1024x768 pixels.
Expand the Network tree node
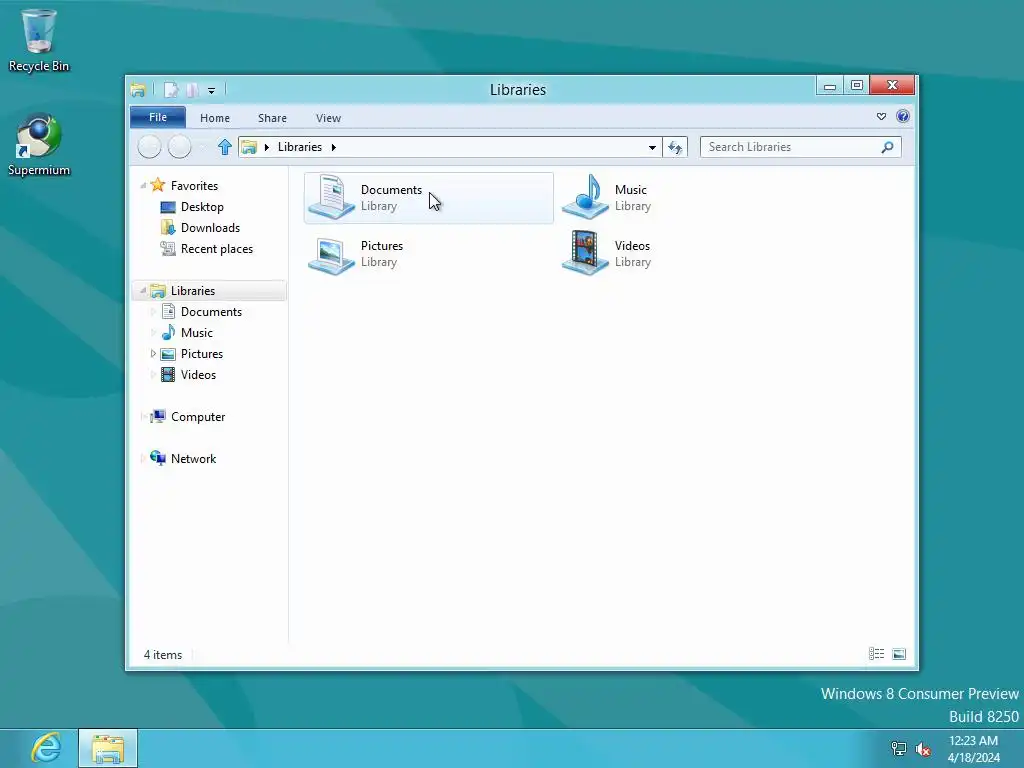(142, 458)
